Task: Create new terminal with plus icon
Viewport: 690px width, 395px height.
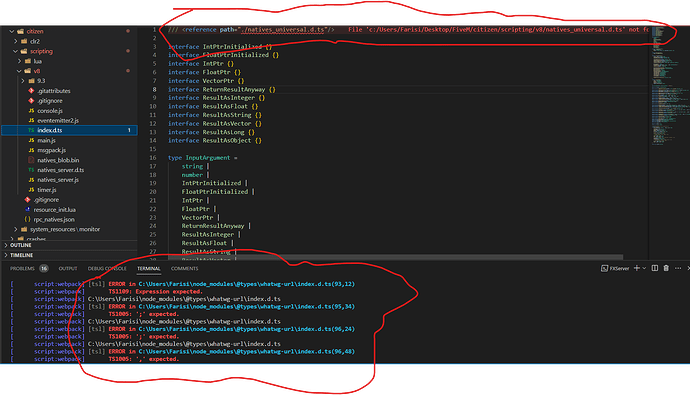Action: [636, 268]
